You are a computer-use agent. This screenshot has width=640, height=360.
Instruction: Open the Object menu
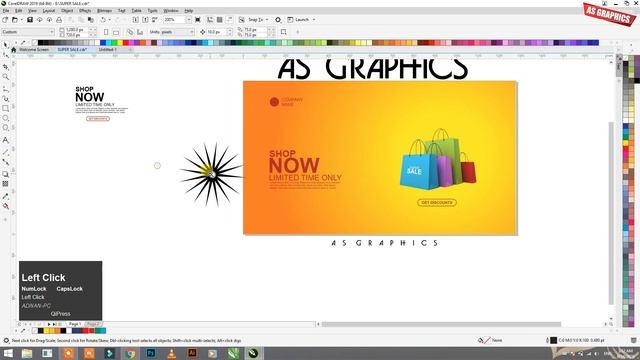pos(67,11)
